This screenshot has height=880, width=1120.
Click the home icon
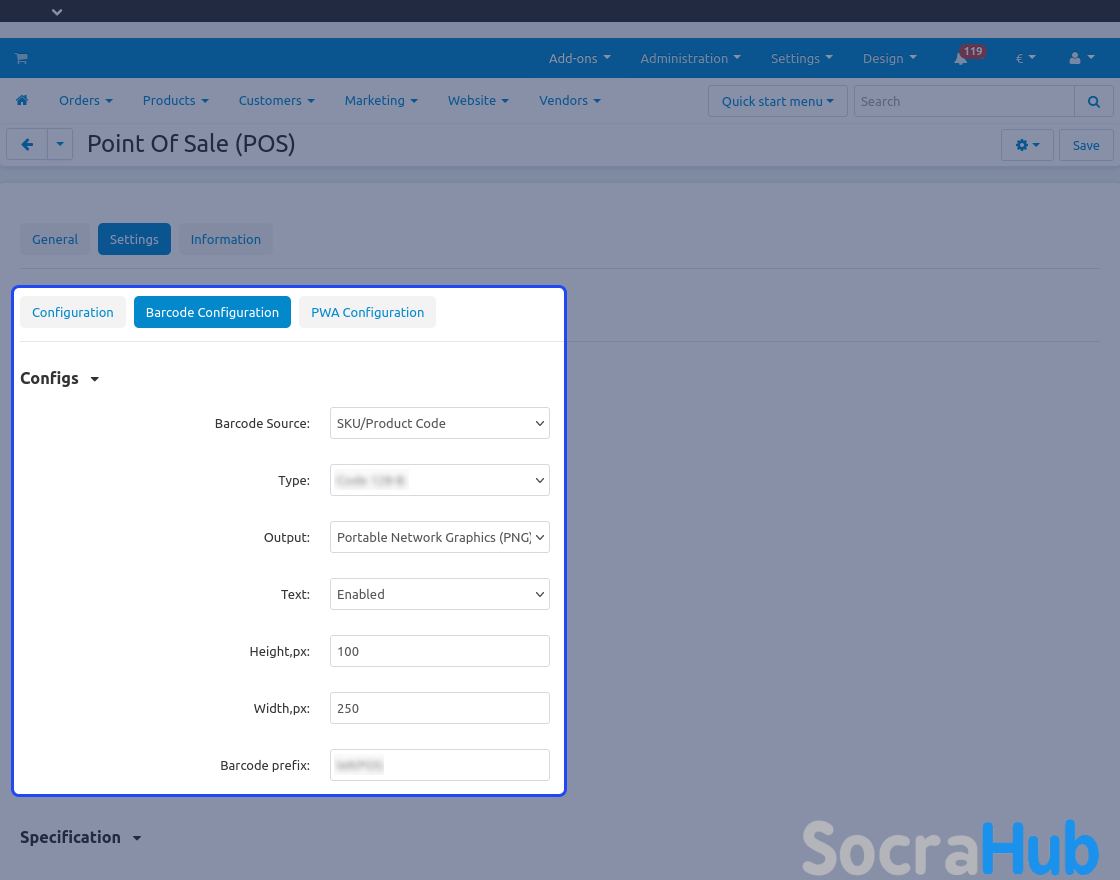click(22, 101)
